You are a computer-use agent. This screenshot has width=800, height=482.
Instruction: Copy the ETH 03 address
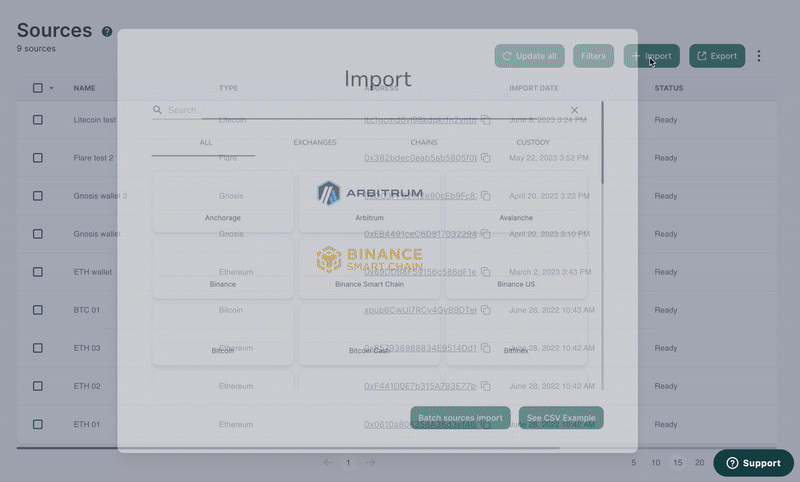coord(486,348)
